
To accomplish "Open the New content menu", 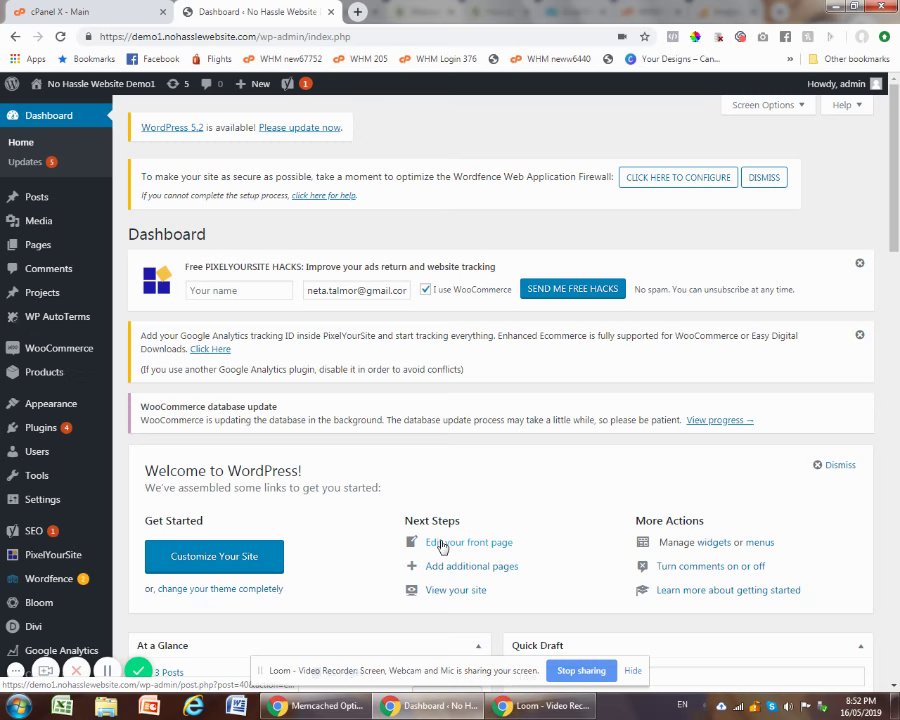I will point(253,84).
